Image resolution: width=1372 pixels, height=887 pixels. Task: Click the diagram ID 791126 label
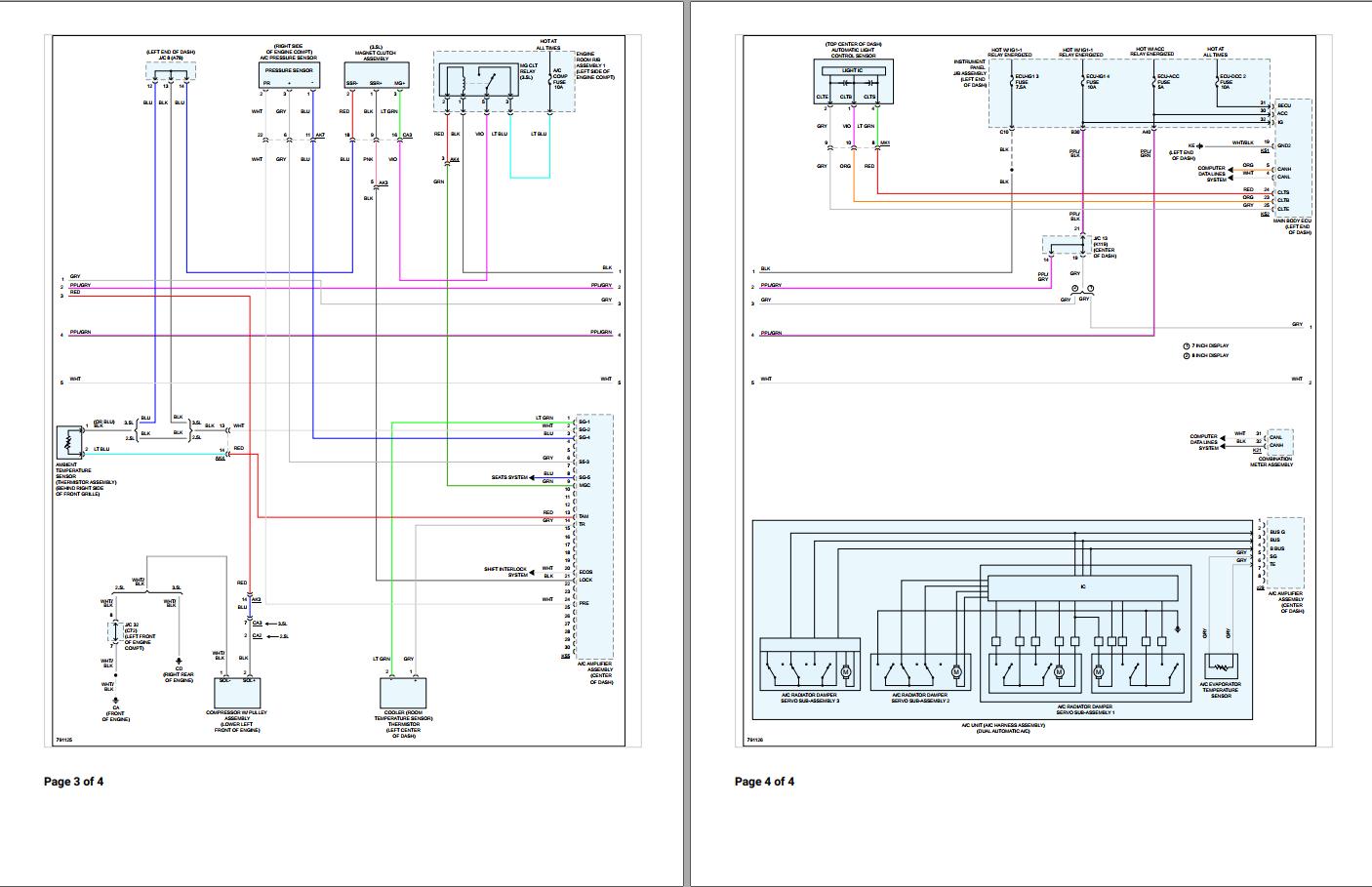click(753, 742)
